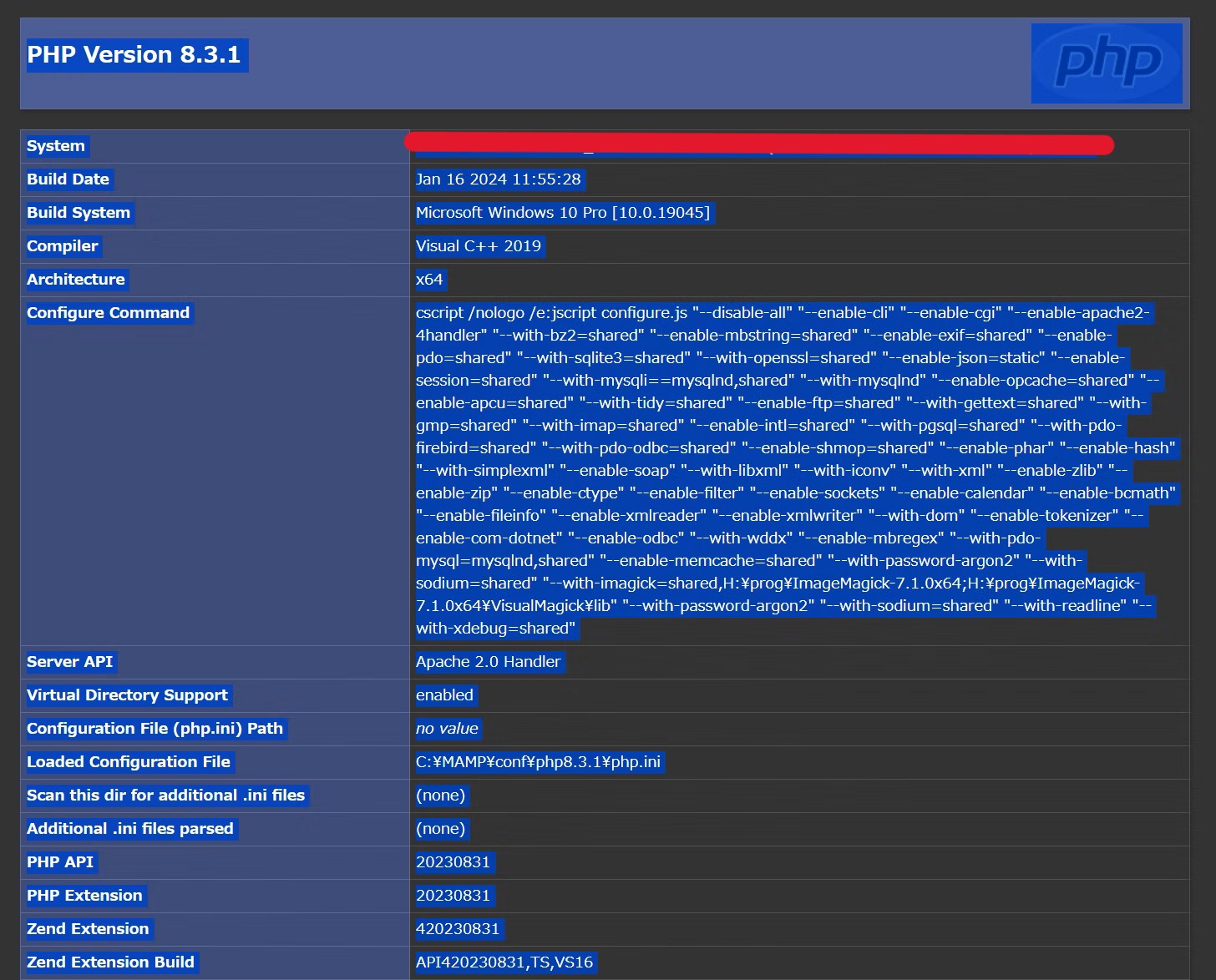The height and width of the screenshot is (980, 1216).
Task: Click the Loaded Configuration File path value
Action: (539, 761)
